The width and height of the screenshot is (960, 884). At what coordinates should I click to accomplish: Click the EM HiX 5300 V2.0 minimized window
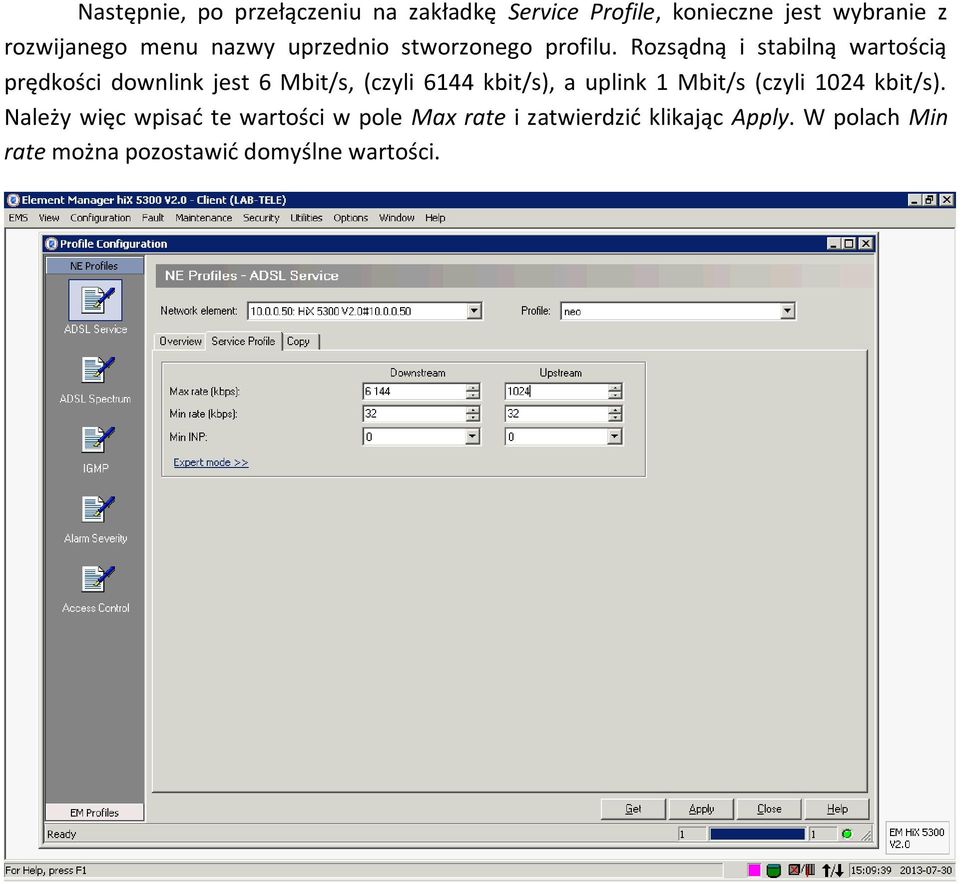(917, 838)
